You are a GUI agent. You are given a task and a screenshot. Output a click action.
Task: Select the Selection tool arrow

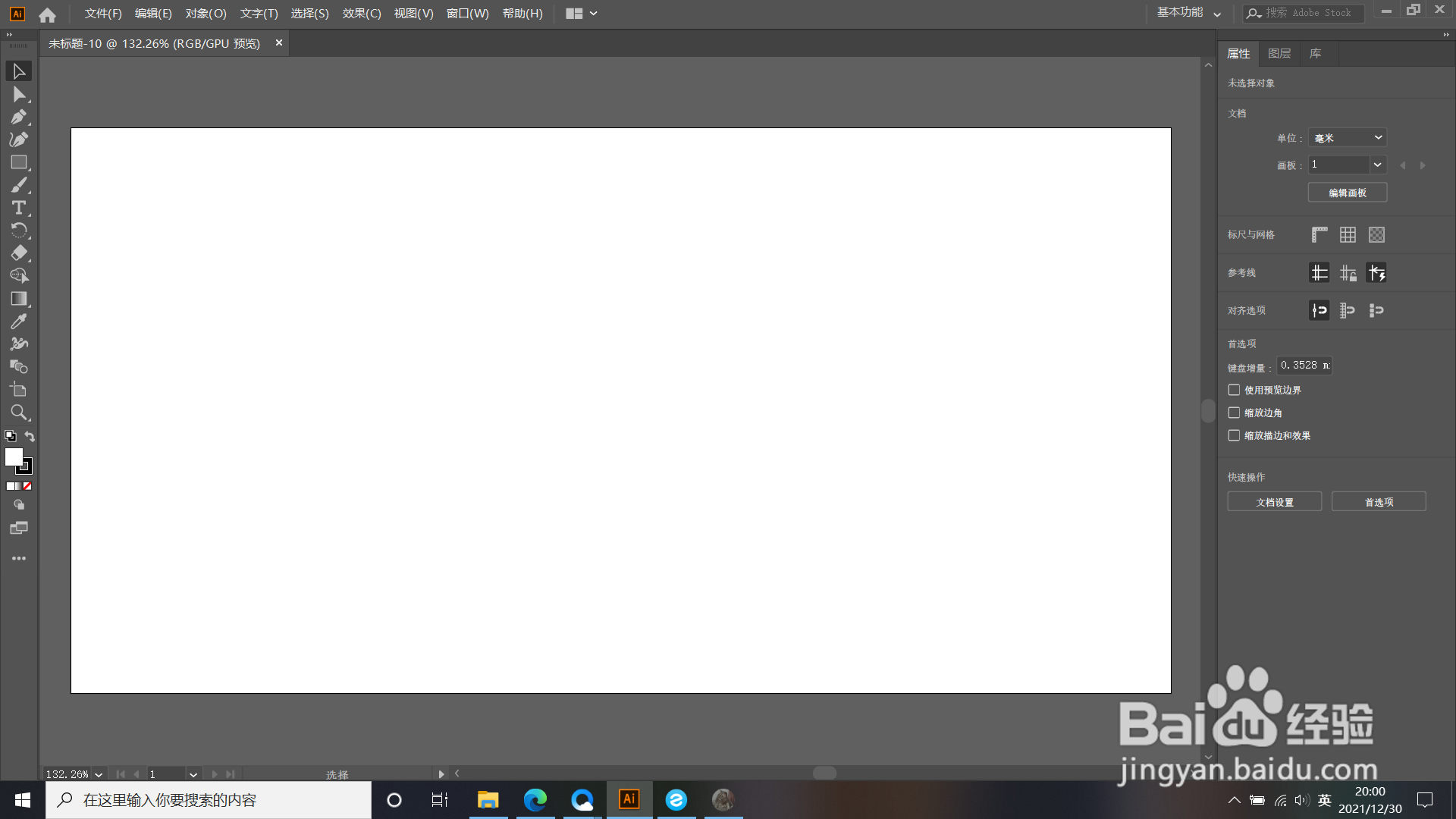[19, 71]
